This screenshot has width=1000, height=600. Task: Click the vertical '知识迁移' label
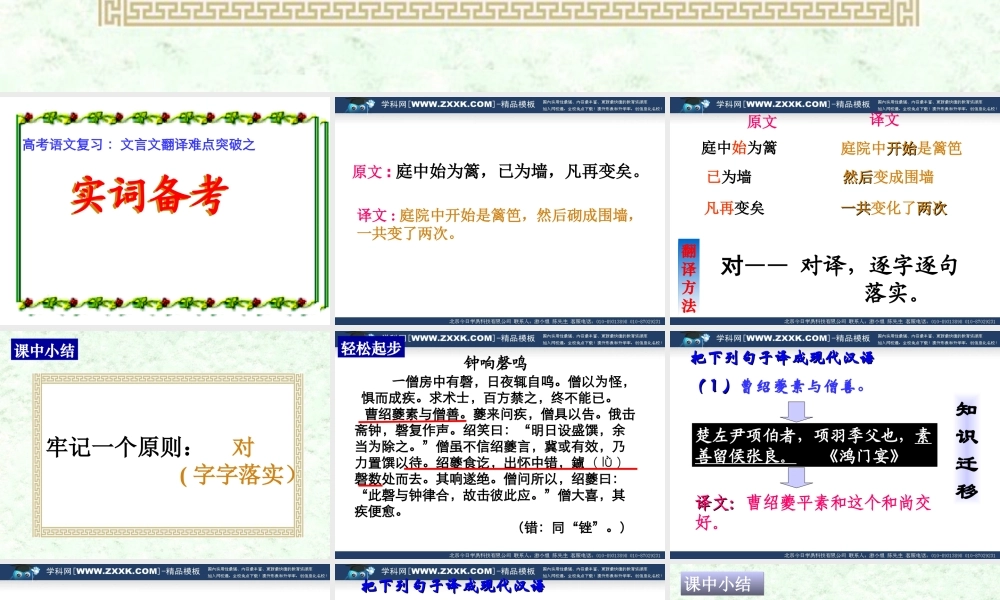[966, 450]
